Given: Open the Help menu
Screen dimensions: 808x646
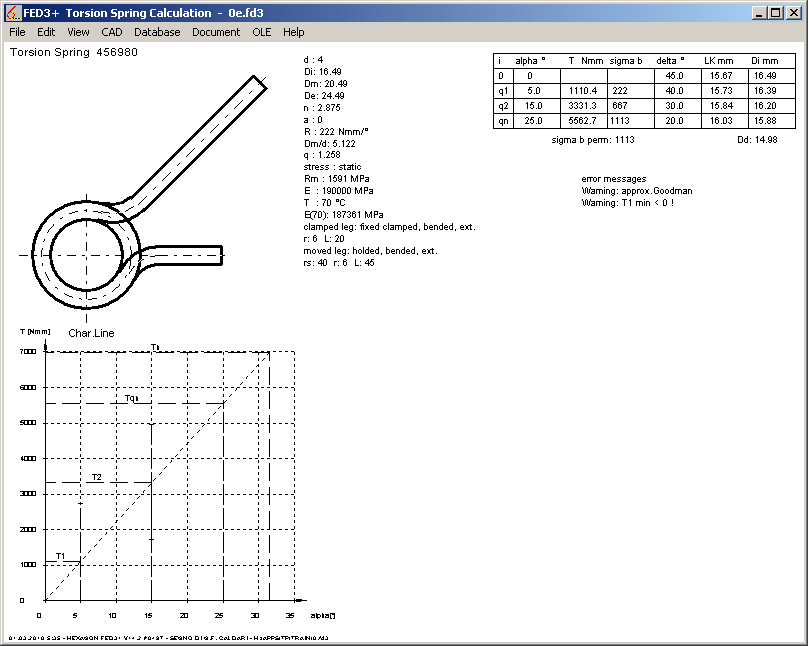Looking at the screenshot, I should pos(293,32).
